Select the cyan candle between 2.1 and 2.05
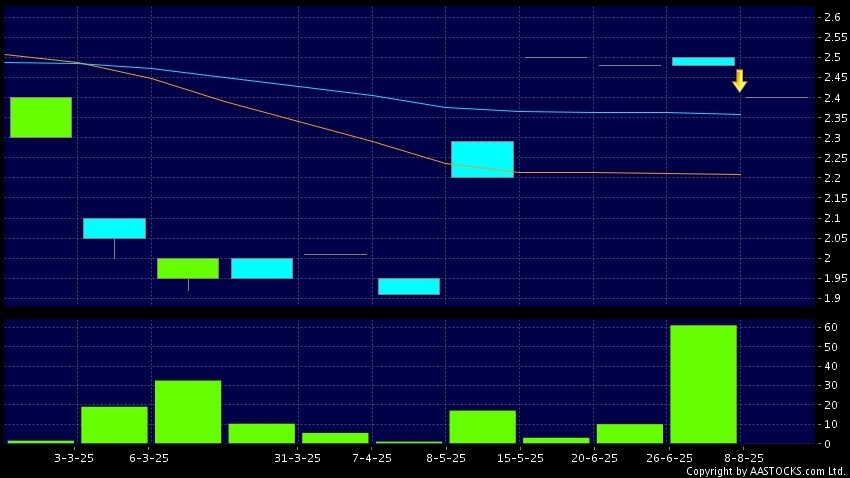The image size is (850, 478). tap(114, 228)
